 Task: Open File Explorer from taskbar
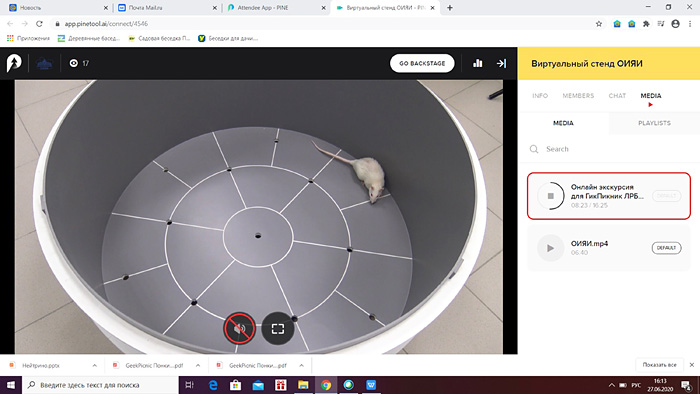coord(303,385)
